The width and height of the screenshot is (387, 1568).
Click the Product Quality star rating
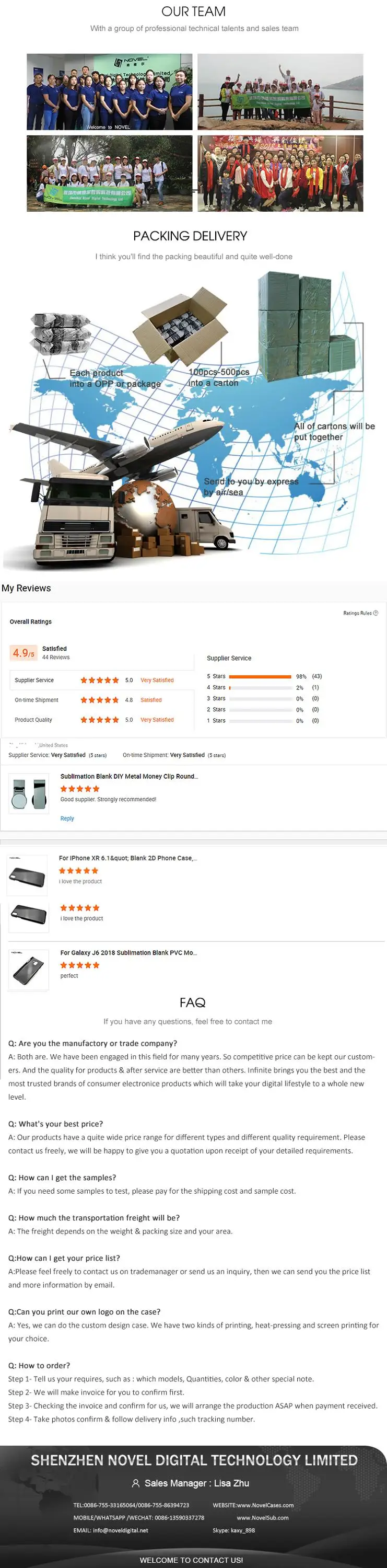99,720
